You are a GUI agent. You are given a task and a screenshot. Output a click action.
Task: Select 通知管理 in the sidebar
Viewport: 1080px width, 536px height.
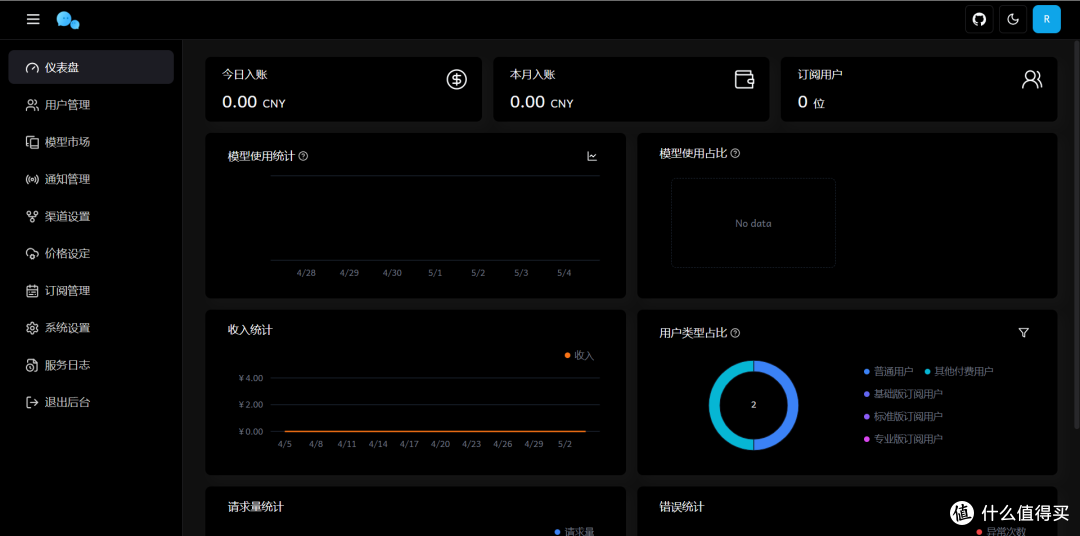pyautogui.click(x=91, y=179)
